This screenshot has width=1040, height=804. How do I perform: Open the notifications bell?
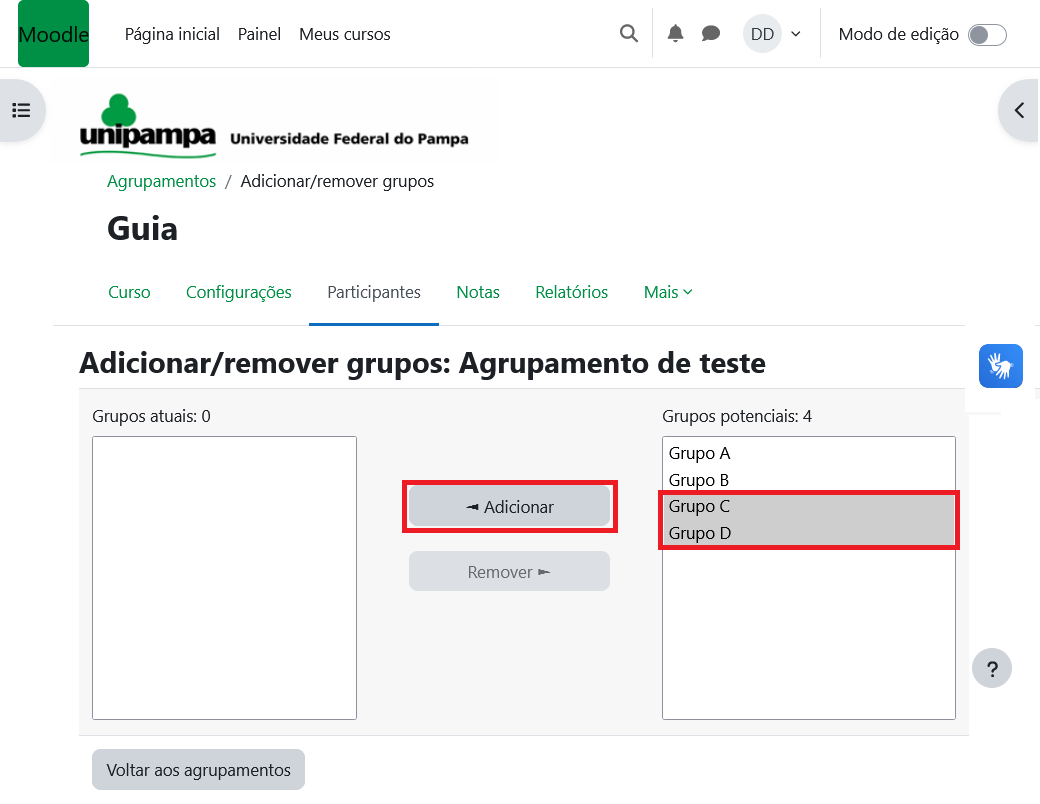tap(676, 34)
